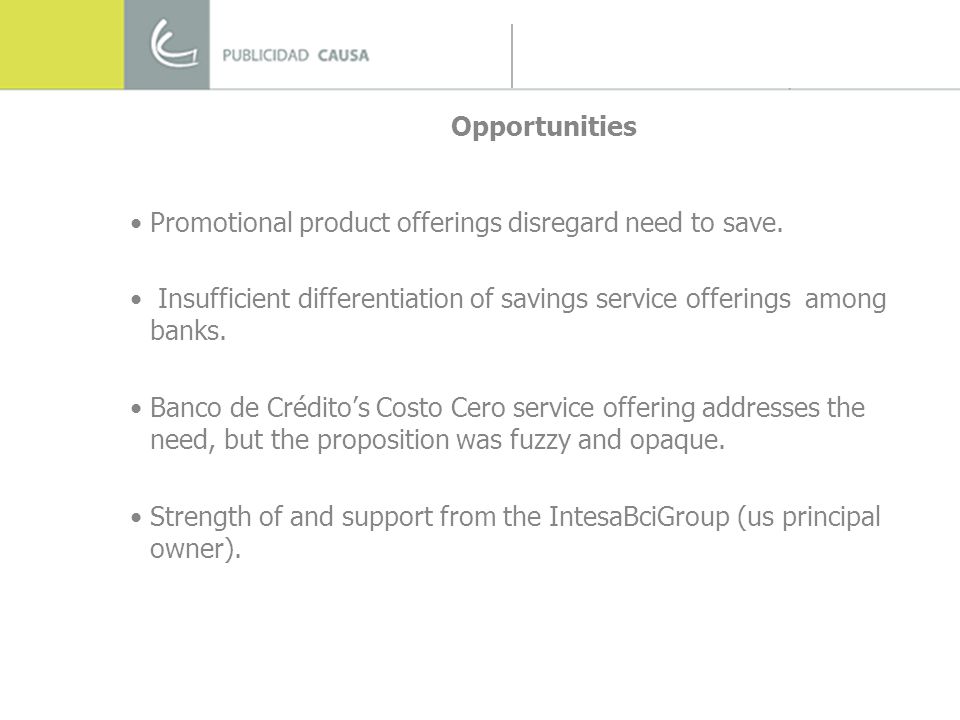
Task: Click the yellow-green header color block
Action: pos(62,44)
